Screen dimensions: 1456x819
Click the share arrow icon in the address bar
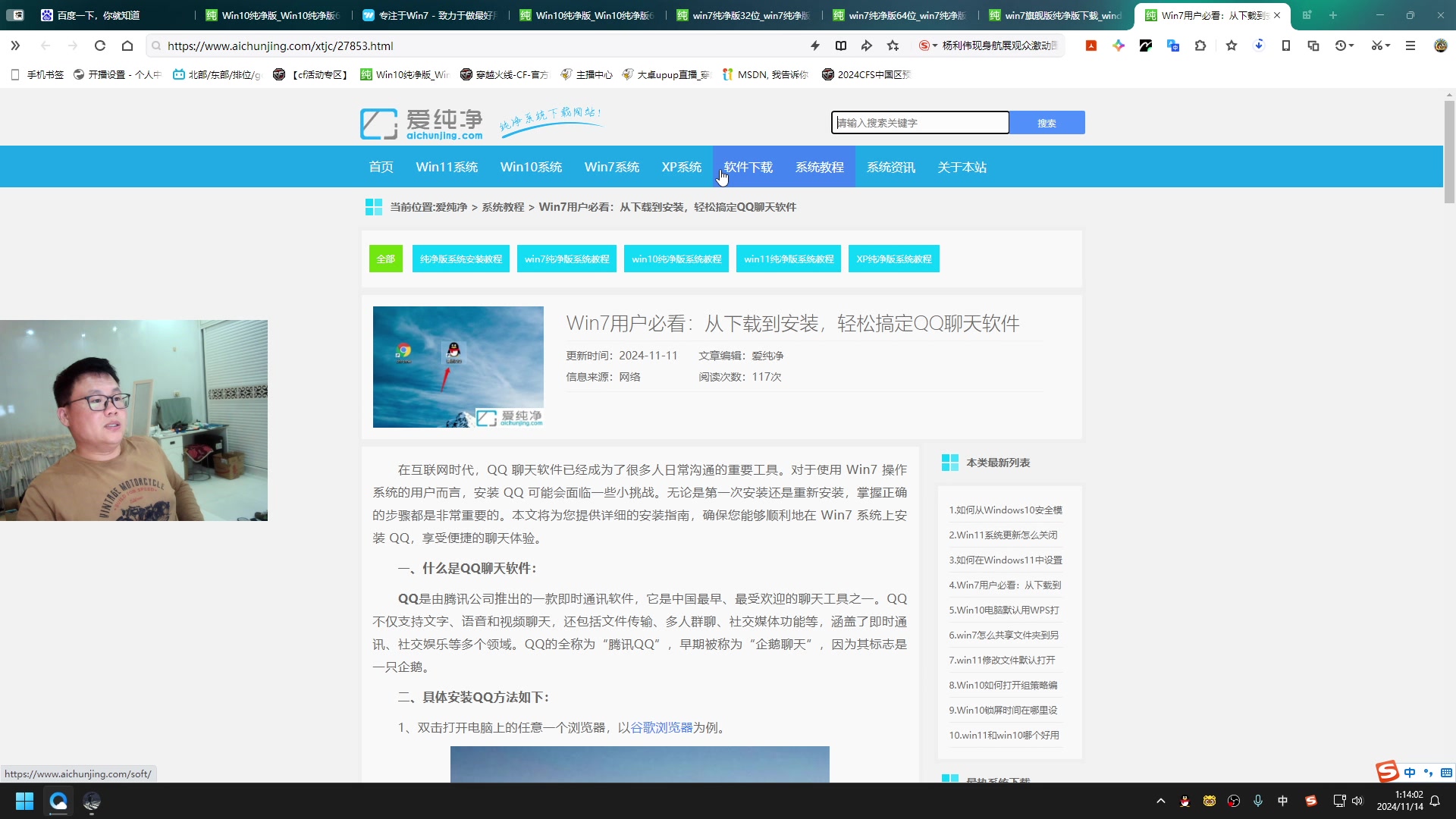pos(867,45)
